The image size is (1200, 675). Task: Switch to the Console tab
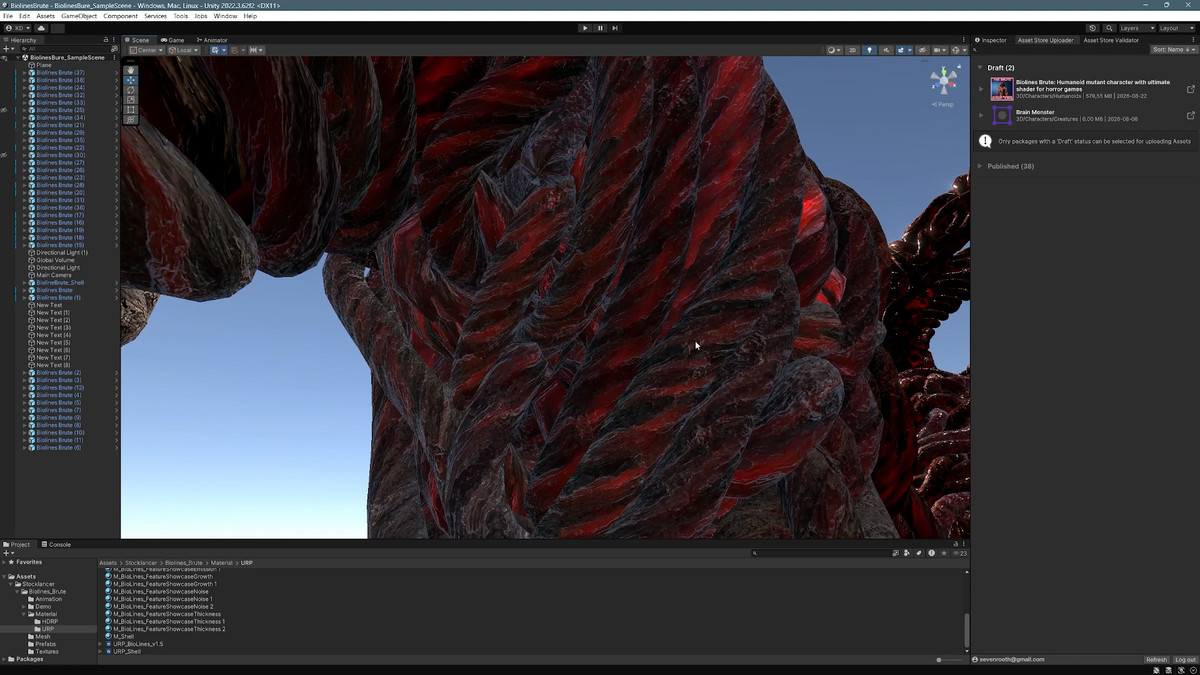click(56, 545)
